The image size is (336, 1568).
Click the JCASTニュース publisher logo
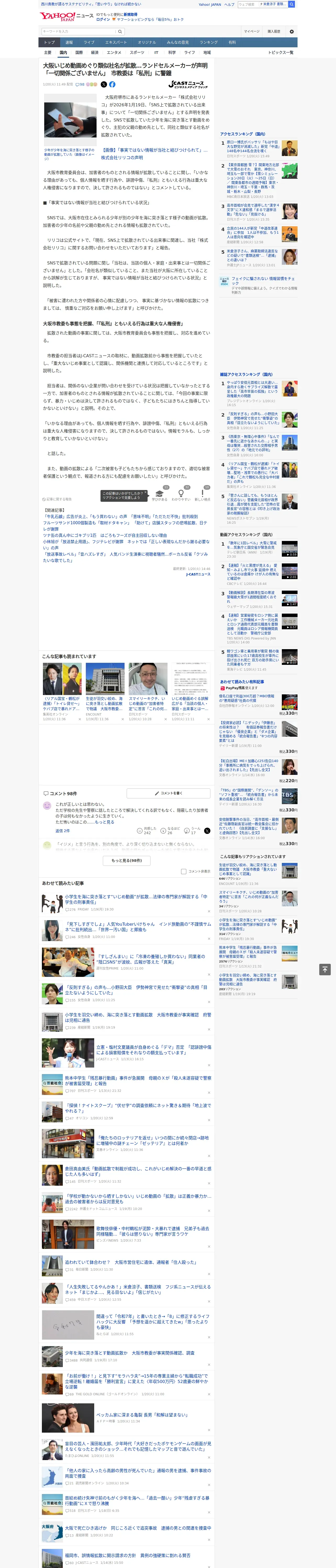(x=188, y=85)
